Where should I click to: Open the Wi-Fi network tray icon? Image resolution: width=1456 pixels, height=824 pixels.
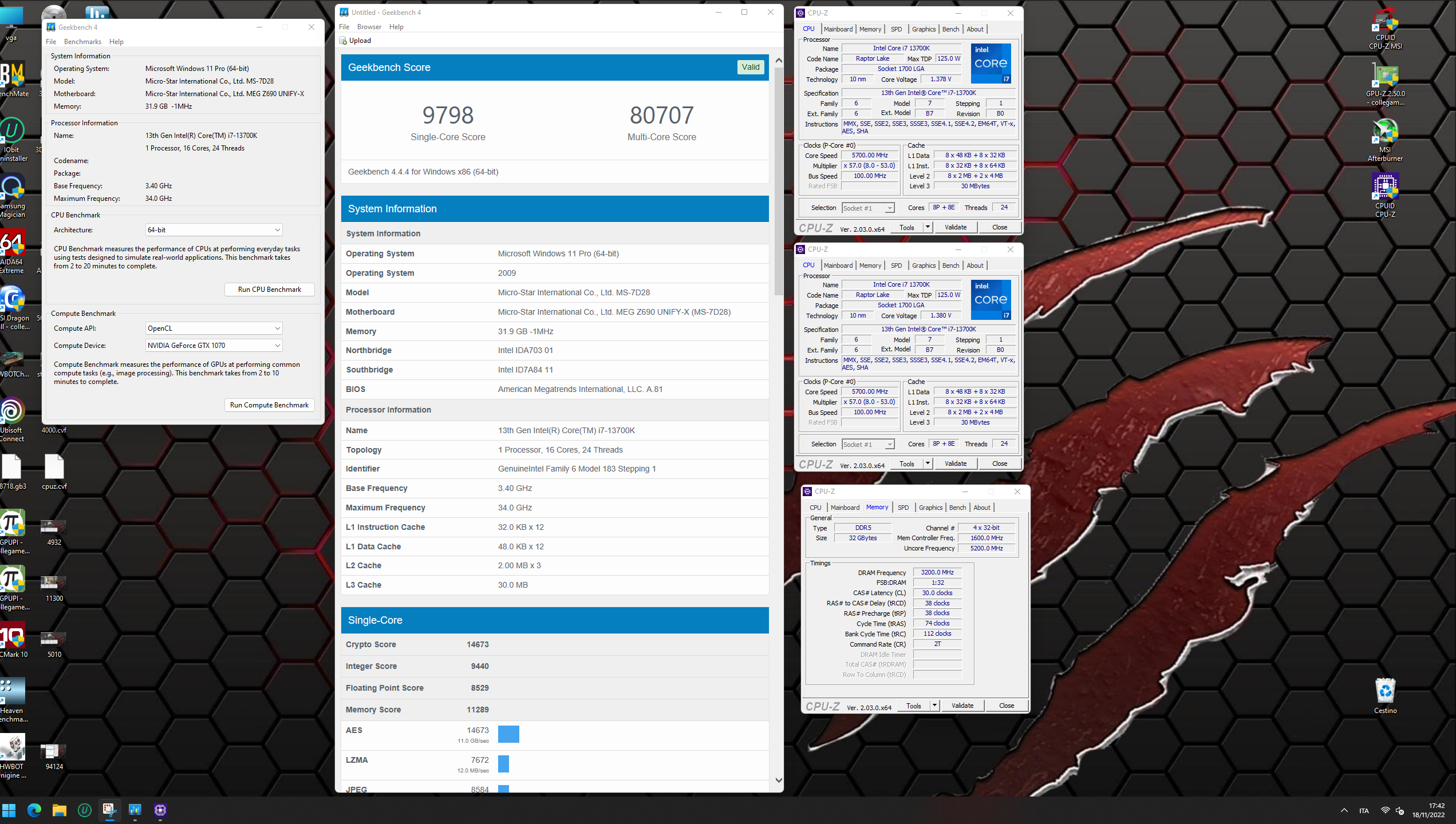1385,810
